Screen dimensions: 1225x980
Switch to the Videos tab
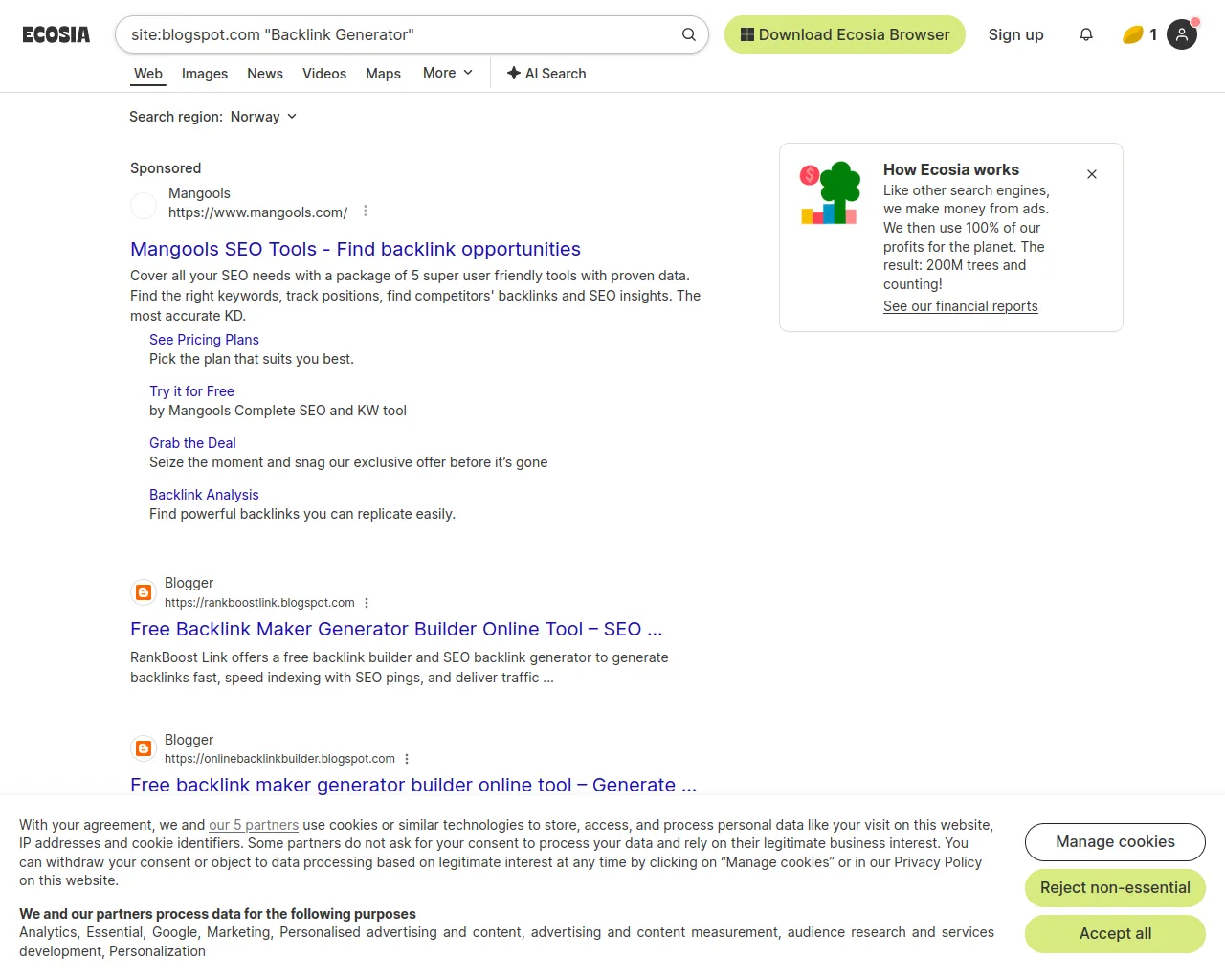324,74
